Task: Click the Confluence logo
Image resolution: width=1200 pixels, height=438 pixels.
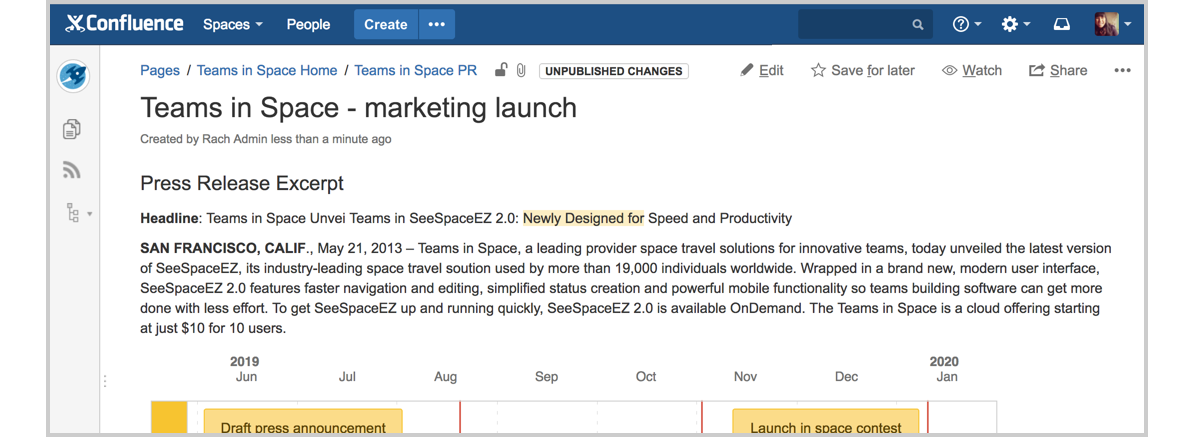Action: pyautogui.click(x=124, y=24)
